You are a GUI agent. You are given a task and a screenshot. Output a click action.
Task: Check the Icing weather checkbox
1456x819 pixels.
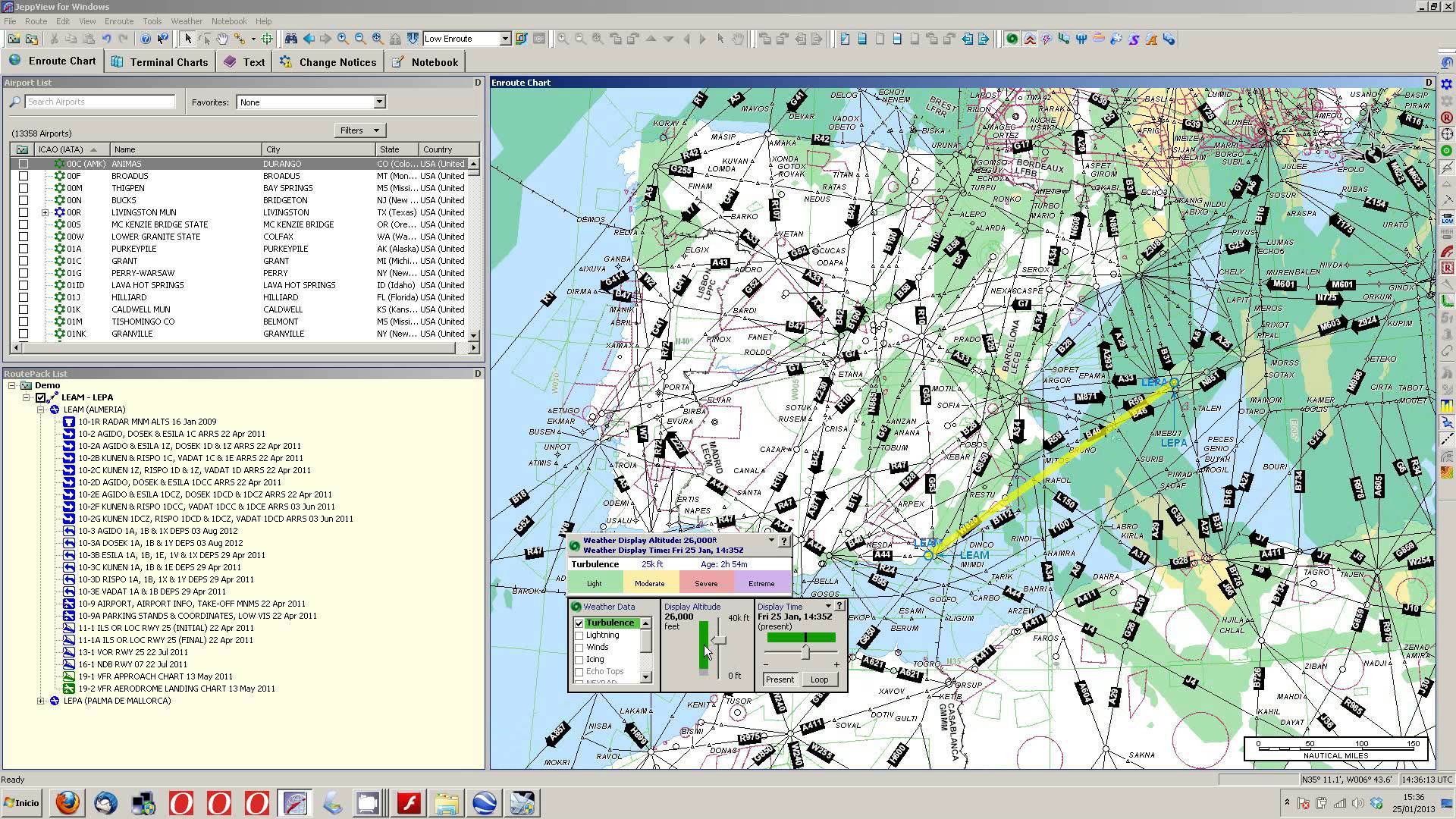[579, 660]
